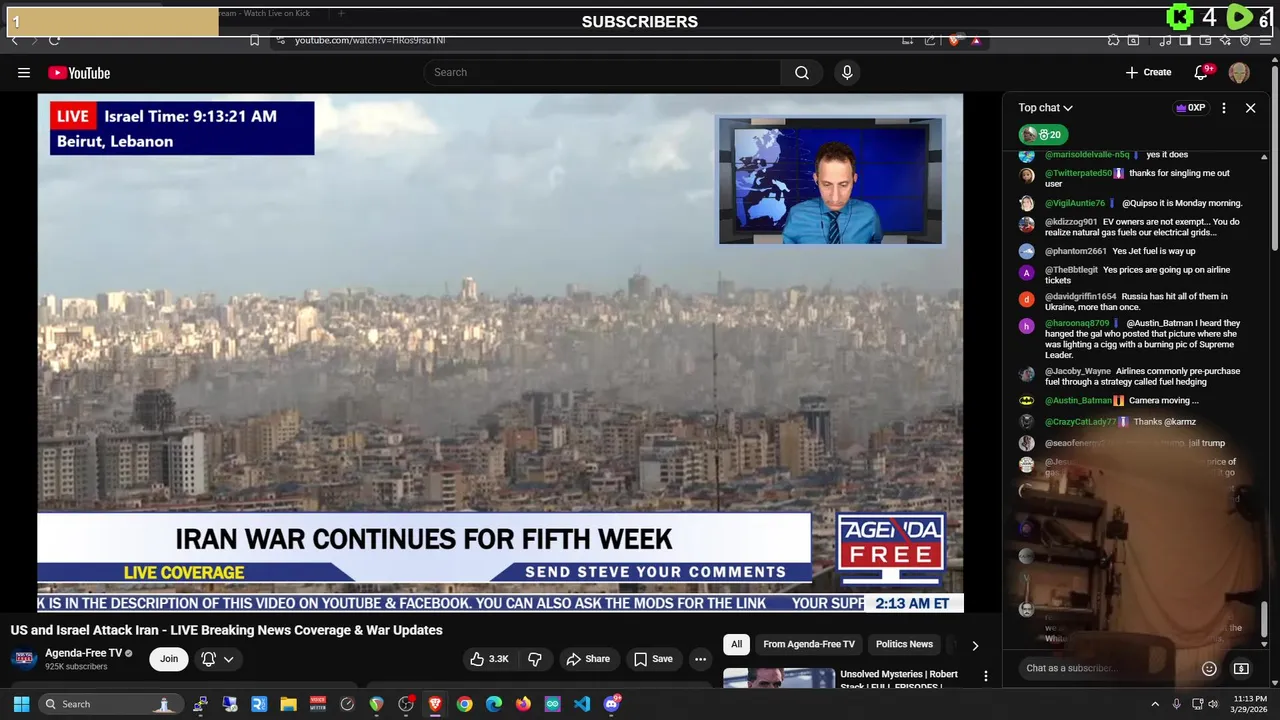Open the media control music-note icon
Viewport: 1280px width, 720px height.
click(x=1165, y=41)
